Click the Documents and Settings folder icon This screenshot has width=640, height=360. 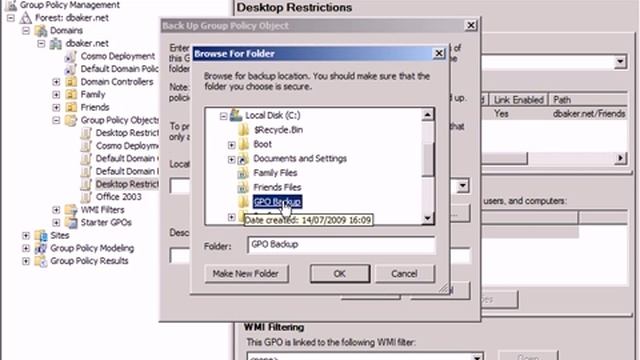coord(243,158)
